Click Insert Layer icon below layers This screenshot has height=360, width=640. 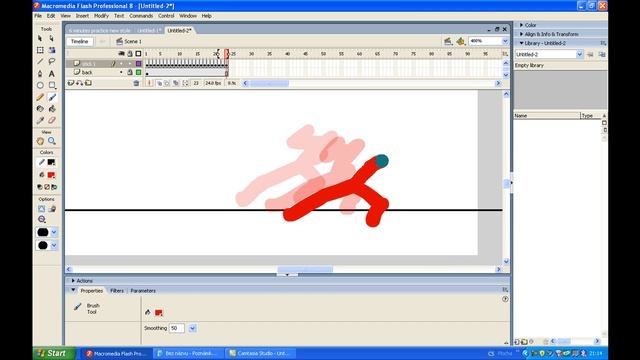pos(71,83)
